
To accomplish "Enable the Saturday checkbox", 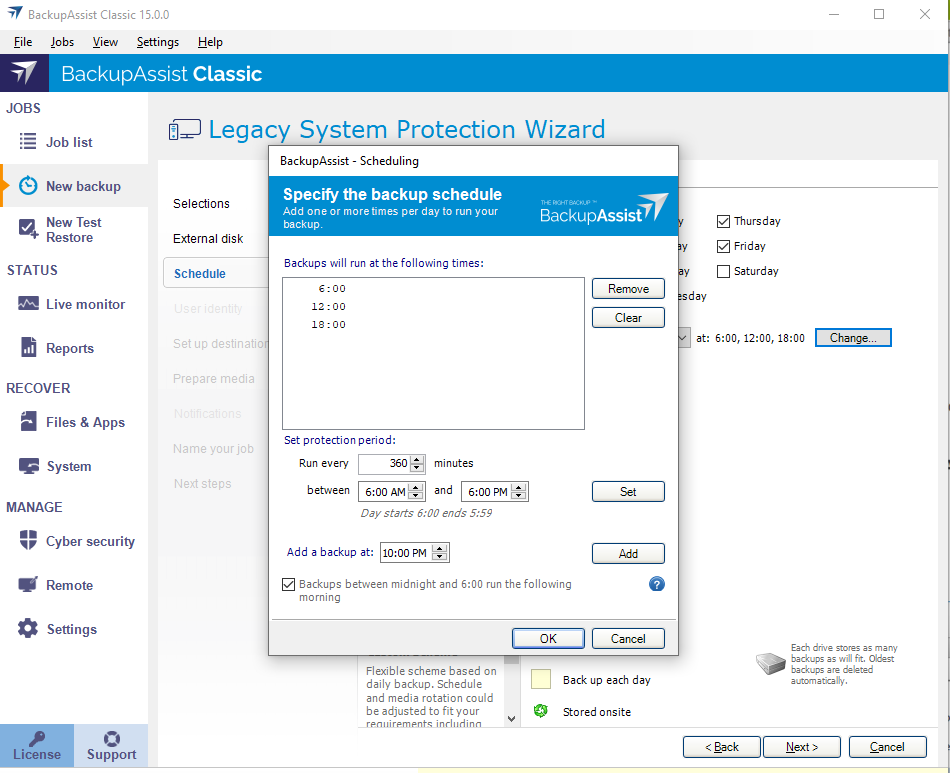I will (x=724, y=271).
